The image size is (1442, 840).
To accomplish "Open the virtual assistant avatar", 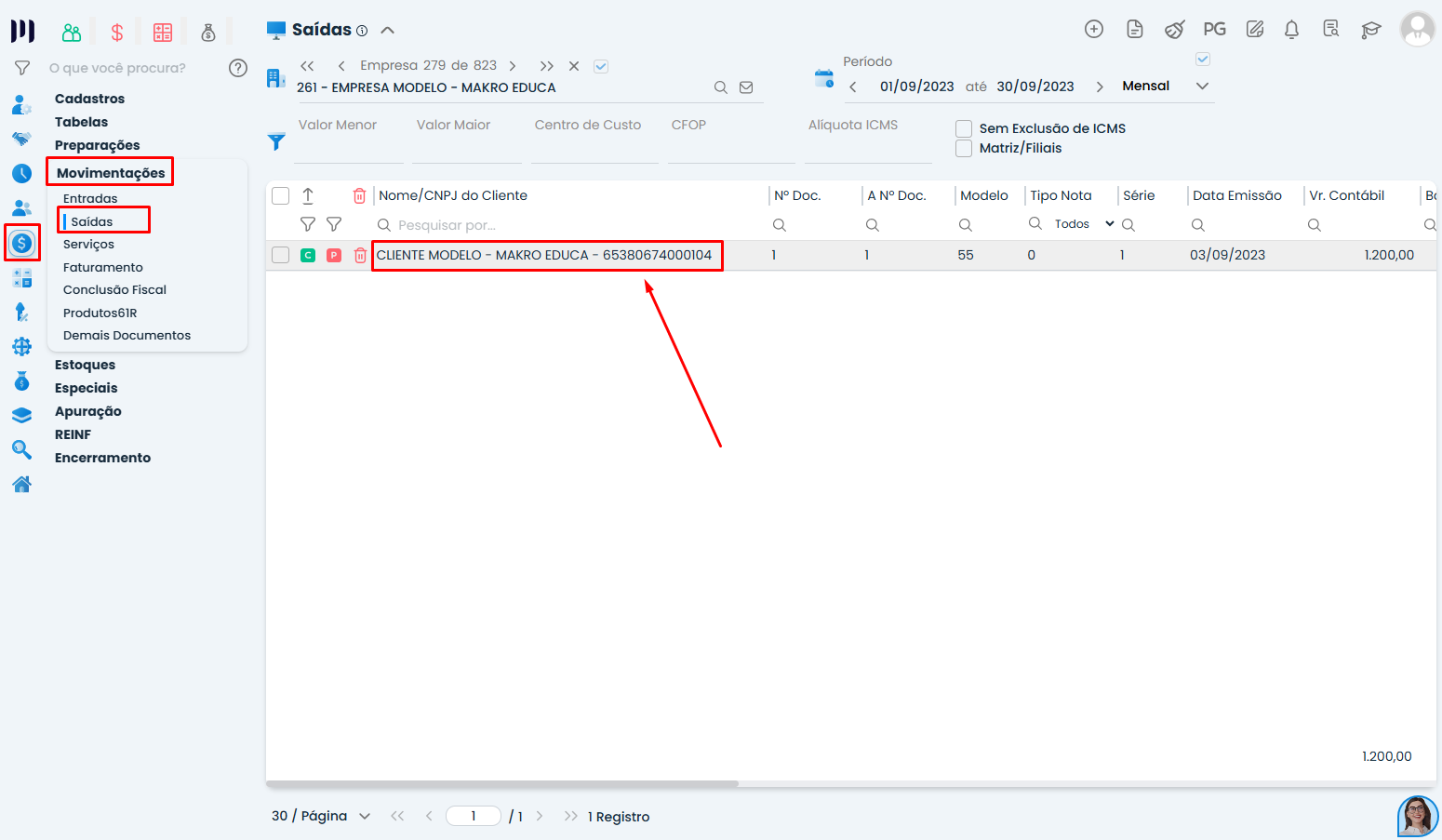I will tap(1418, 816).
